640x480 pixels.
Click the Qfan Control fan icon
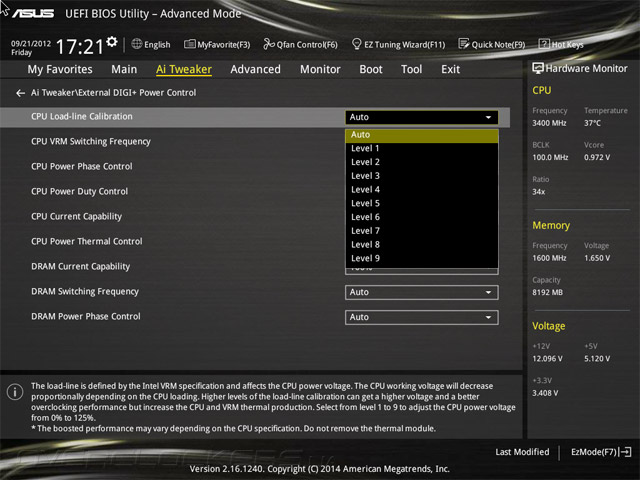269,44
